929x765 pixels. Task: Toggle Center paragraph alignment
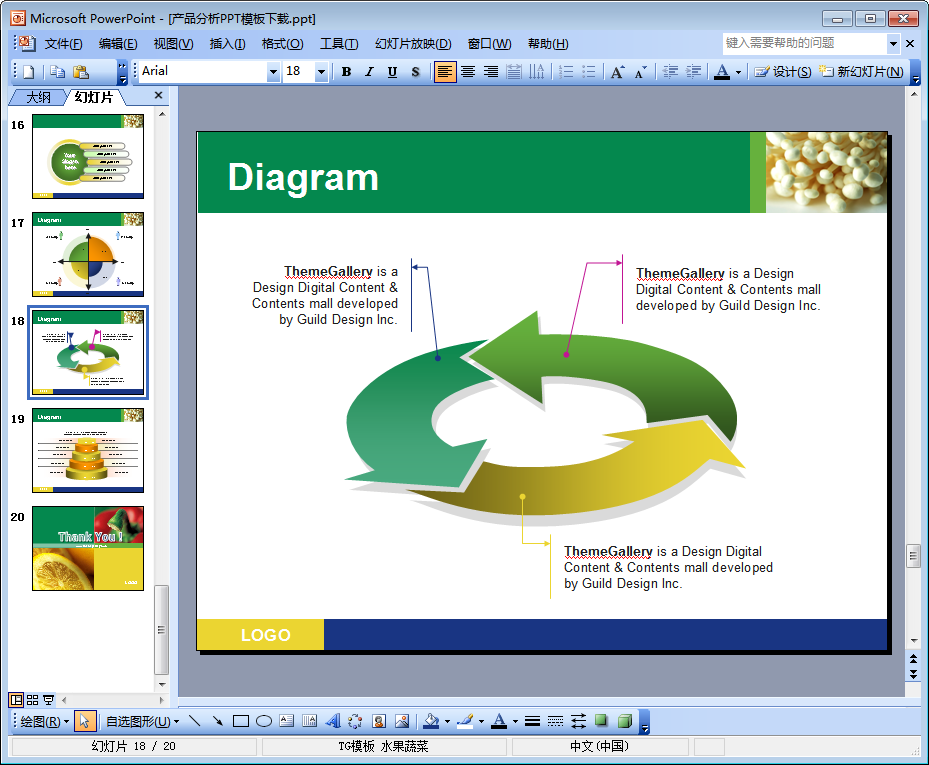(468, 72)
